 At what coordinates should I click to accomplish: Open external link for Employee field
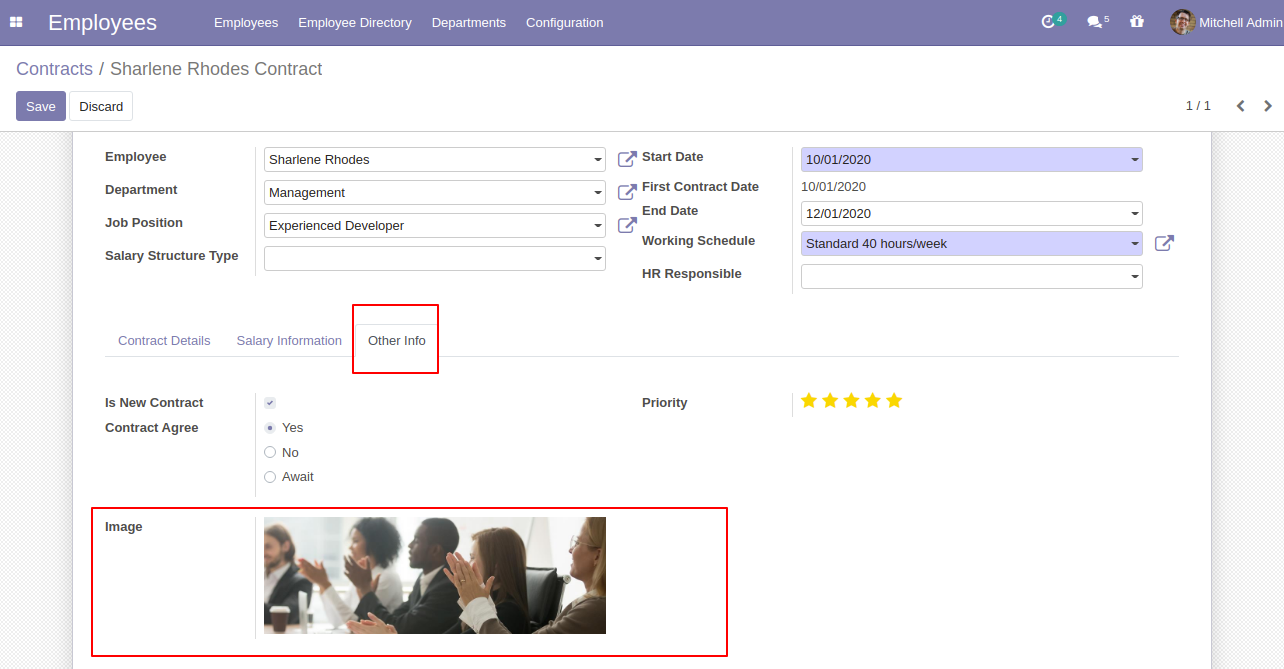pyautogui.click(x=627, y=159)
